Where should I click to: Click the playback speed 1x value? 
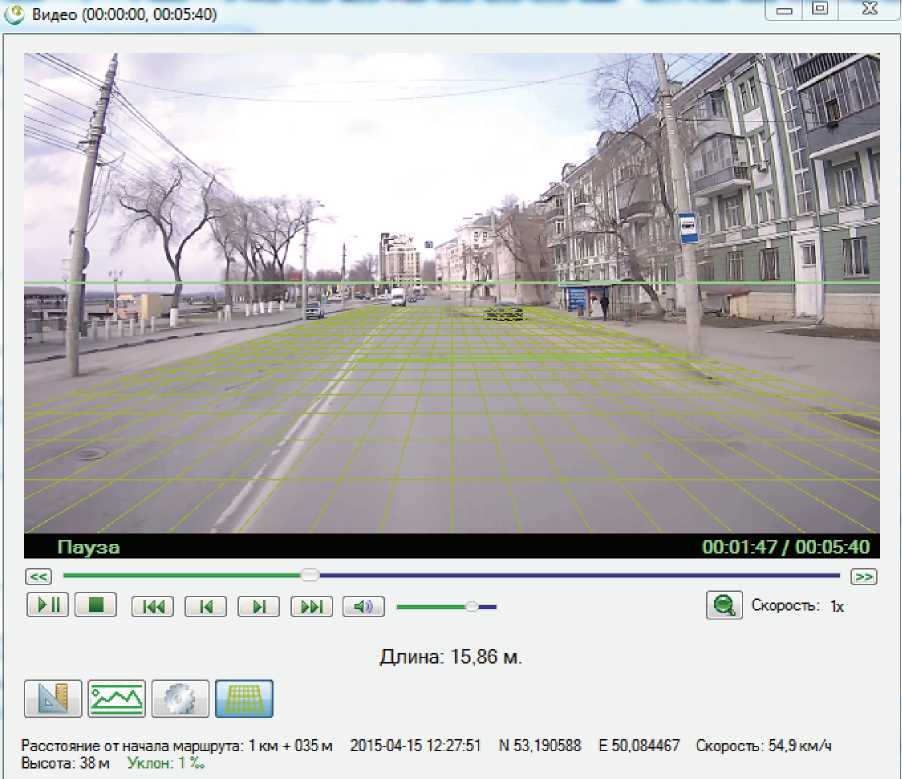[836, 606]
